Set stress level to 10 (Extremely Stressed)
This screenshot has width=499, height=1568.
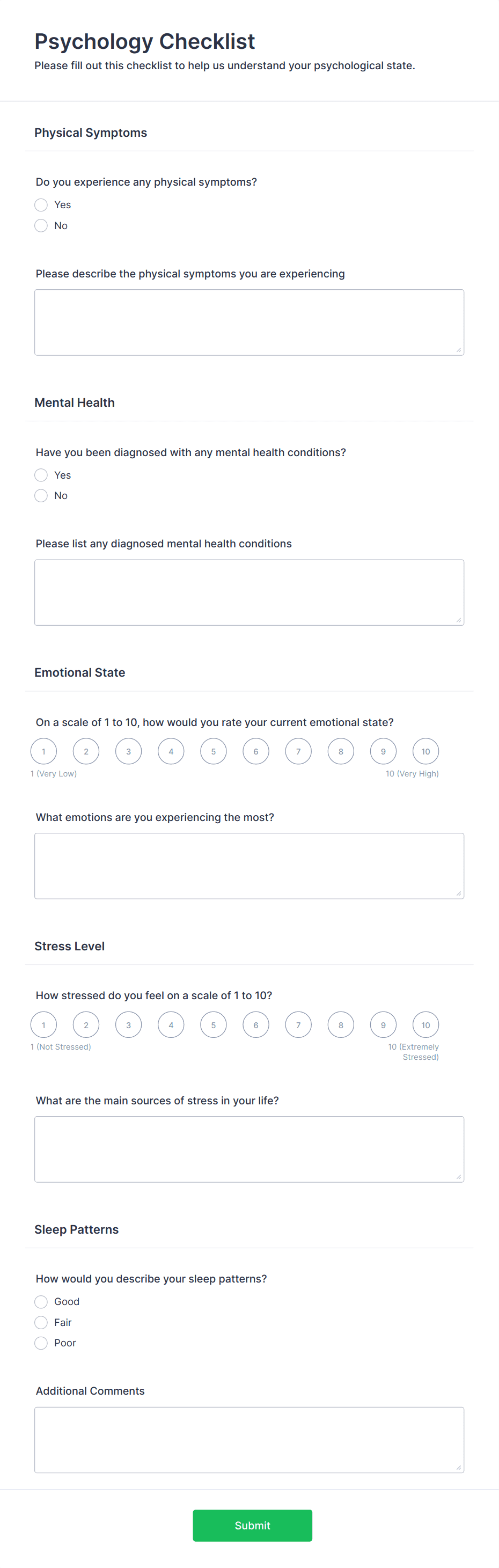coord(426,1025)
